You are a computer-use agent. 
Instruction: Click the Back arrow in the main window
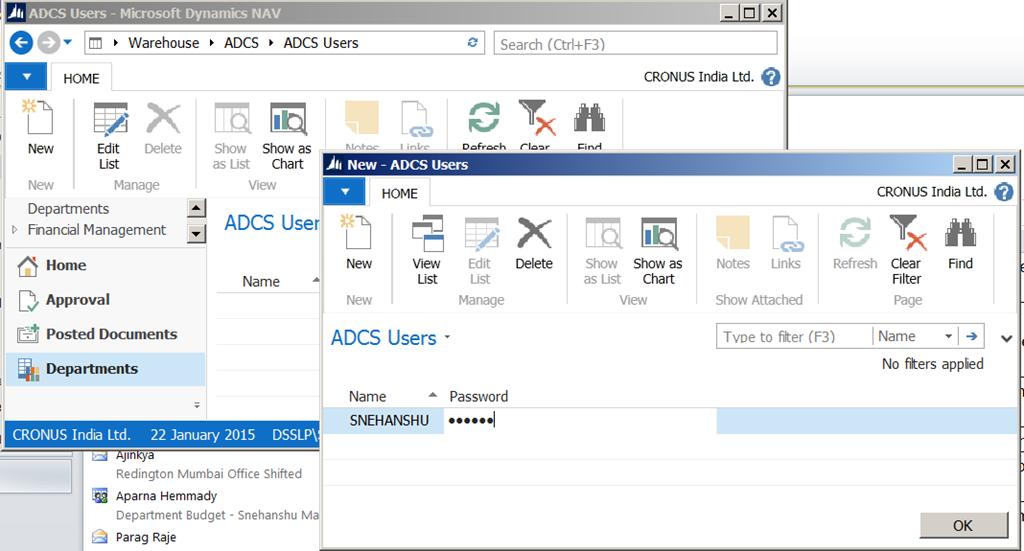click(x=21, y=43)
